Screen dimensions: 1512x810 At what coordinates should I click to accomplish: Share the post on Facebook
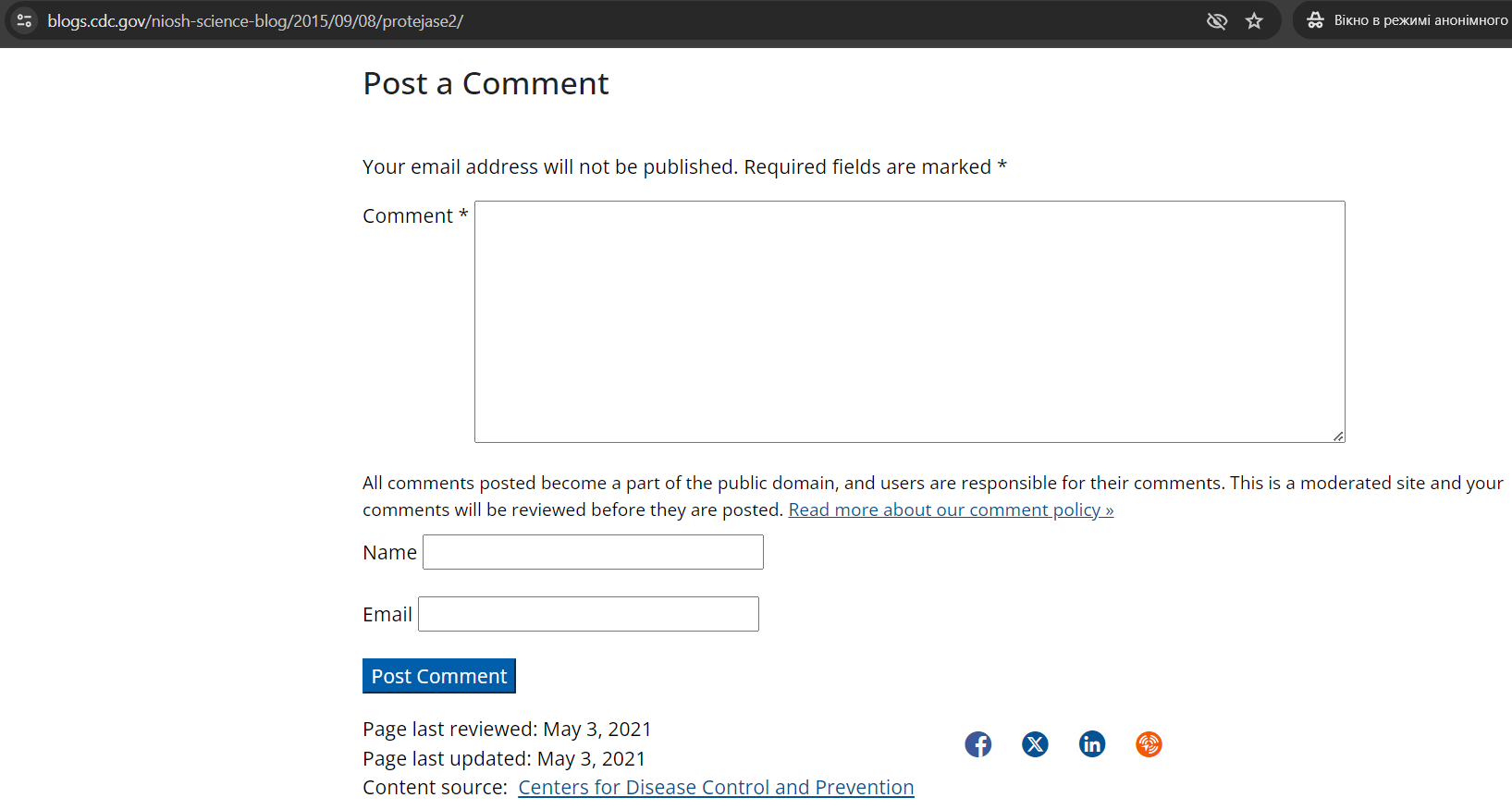click(x=977, y=744)
